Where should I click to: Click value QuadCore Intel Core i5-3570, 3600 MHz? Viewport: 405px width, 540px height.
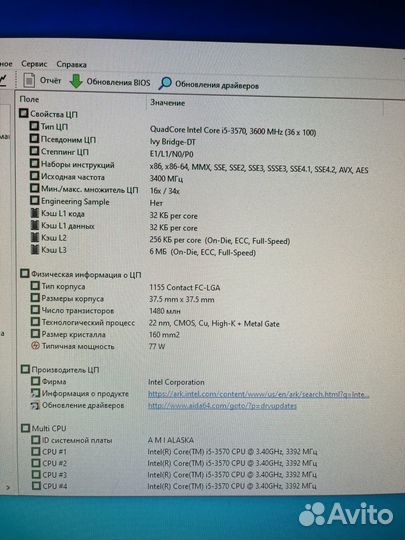point(233,131)
